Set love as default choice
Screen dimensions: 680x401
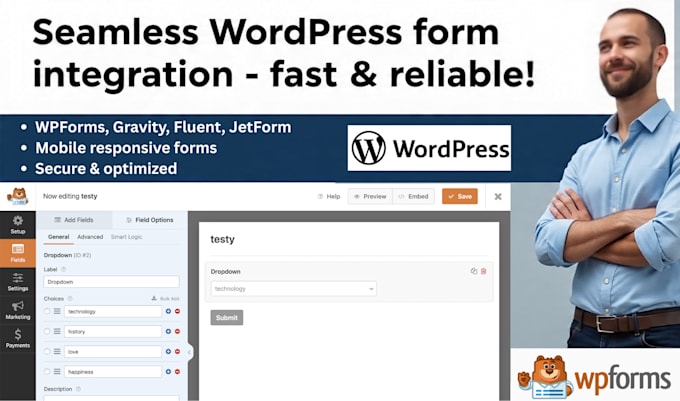coord(47,352)
